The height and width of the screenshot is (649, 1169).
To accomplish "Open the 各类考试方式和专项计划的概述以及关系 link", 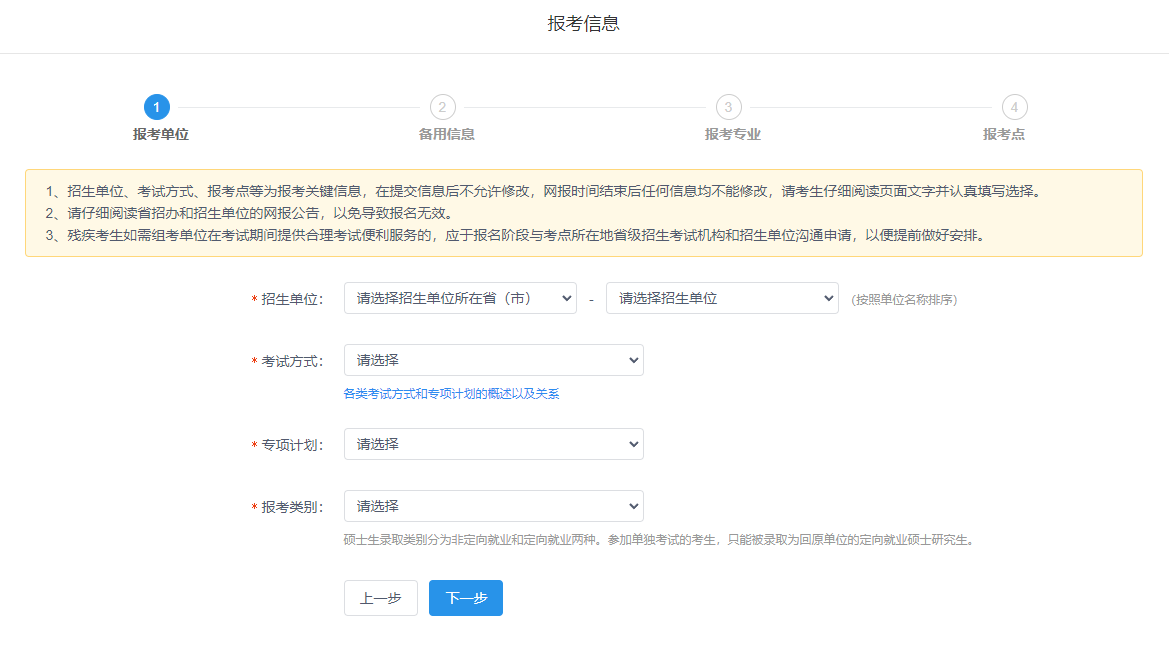I will pyautogui.click(x=451, y=394).
